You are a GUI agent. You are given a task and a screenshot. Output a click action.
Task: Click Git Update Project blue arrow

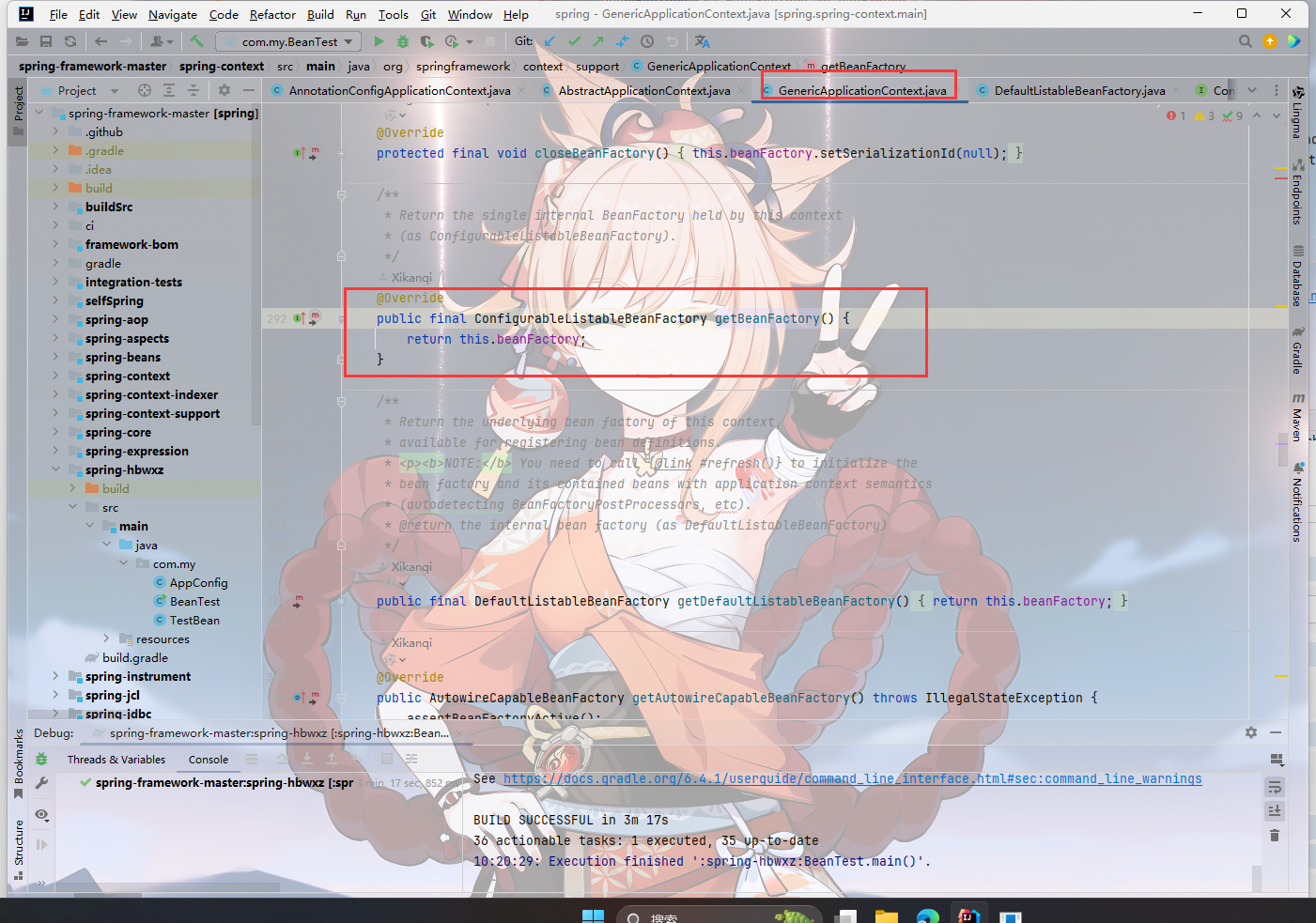coord(550,41)
